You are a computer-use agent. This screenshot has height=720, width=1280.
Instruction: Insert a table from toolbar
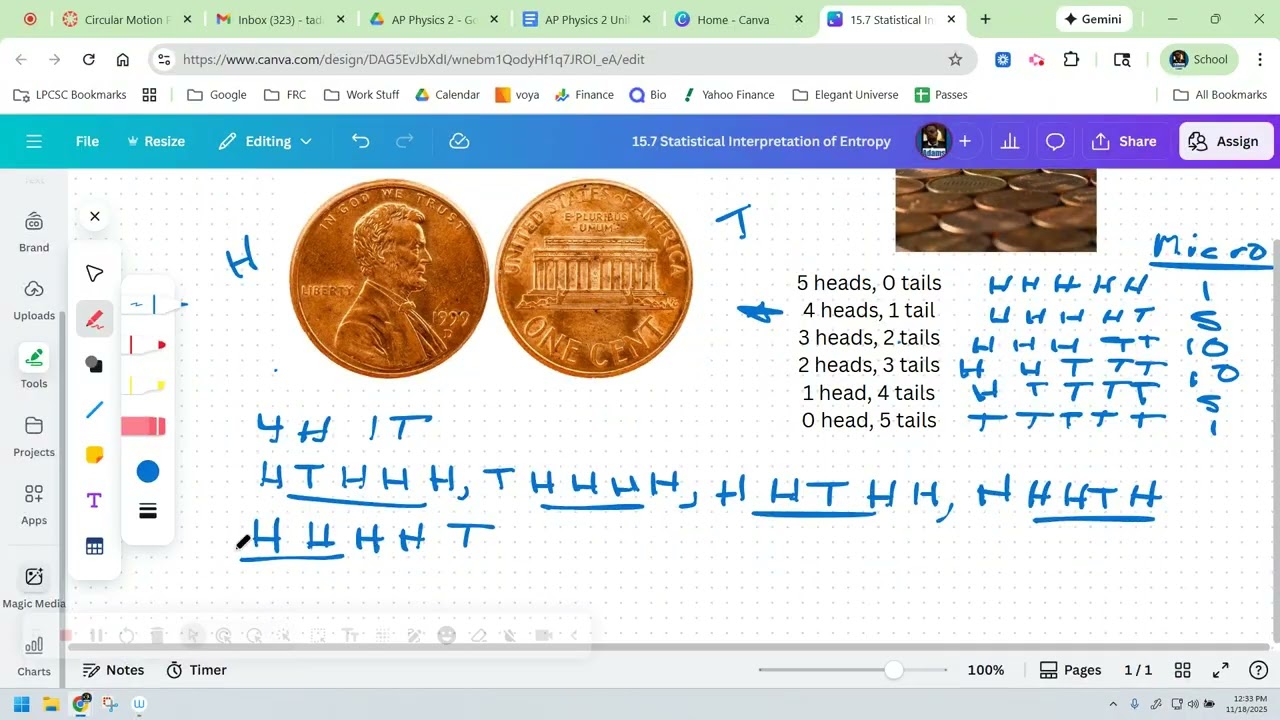click(95, 547)
